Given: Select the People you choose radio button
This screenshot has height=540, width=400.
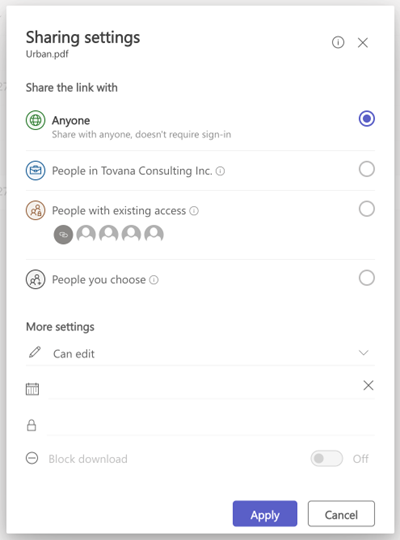Looking at the screenshot, I should tap(367, 278).
